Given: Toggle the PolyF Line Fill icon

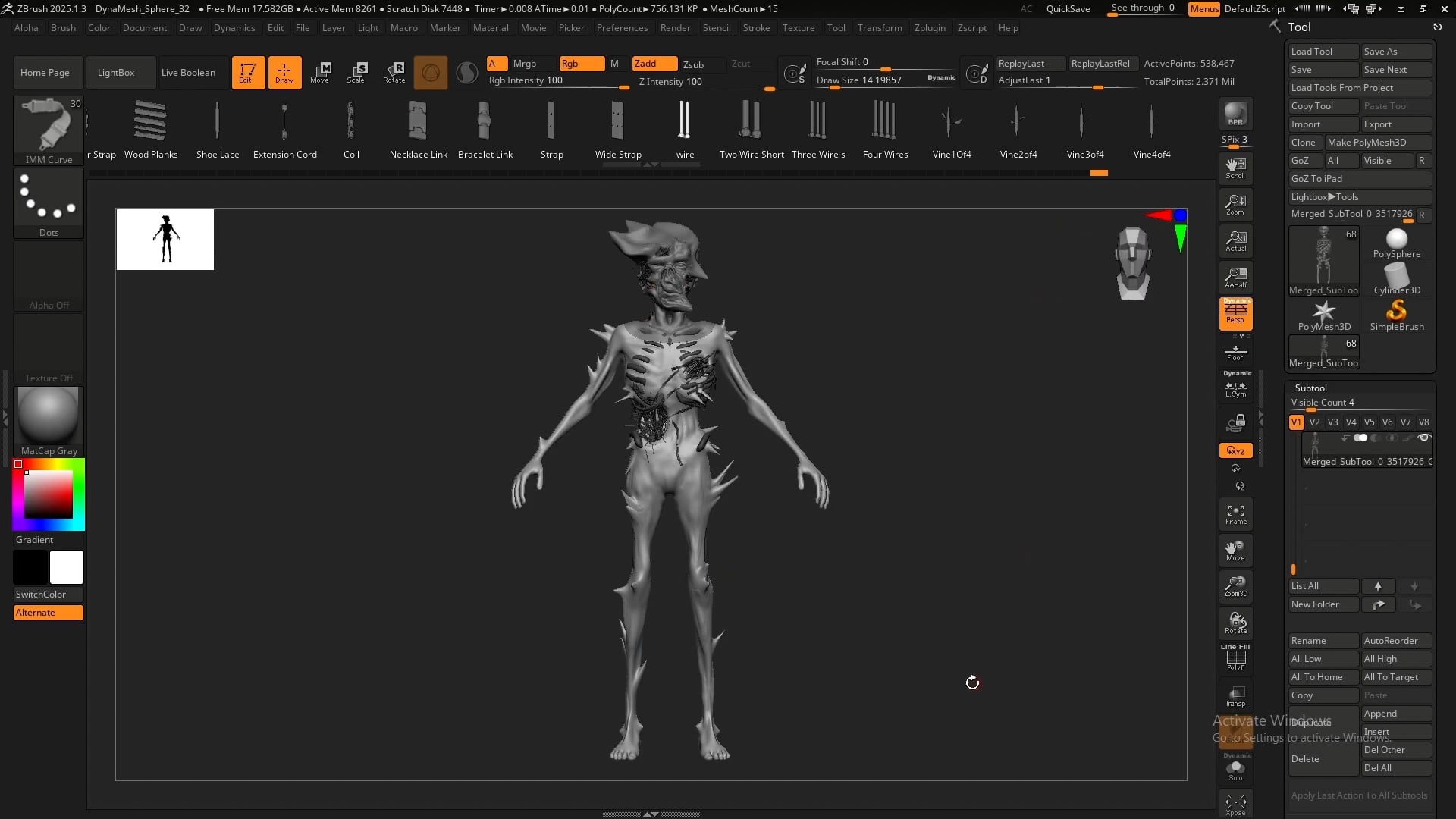Looking at the screenshot, I should point(1235,658).
